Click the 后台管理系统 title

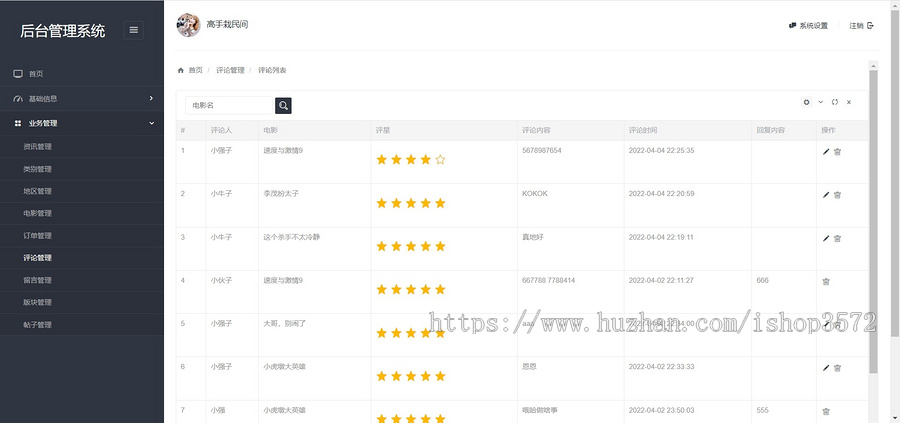click(63, 31)
